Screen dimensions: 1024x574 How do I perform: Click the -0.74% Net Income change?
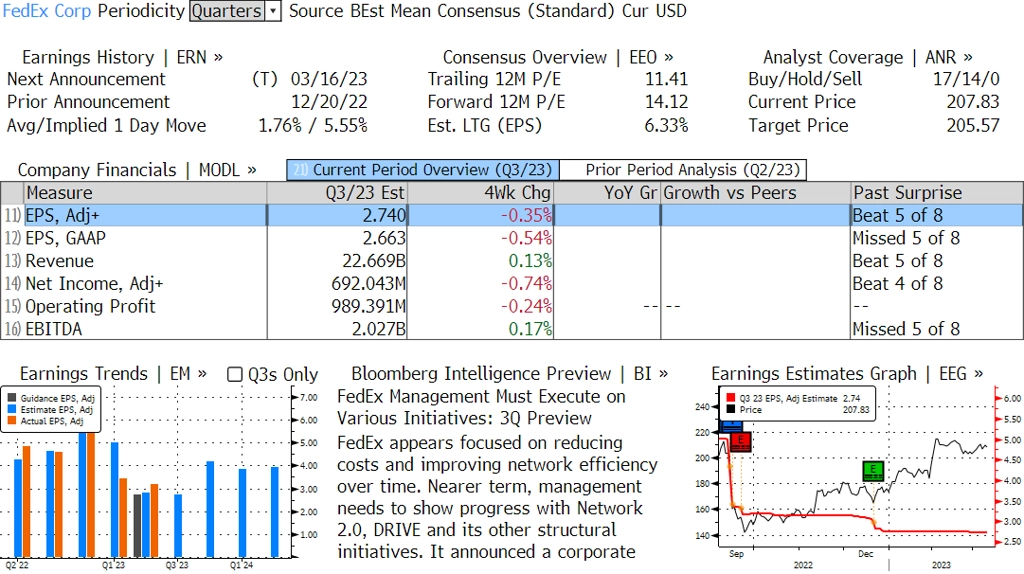526,284
